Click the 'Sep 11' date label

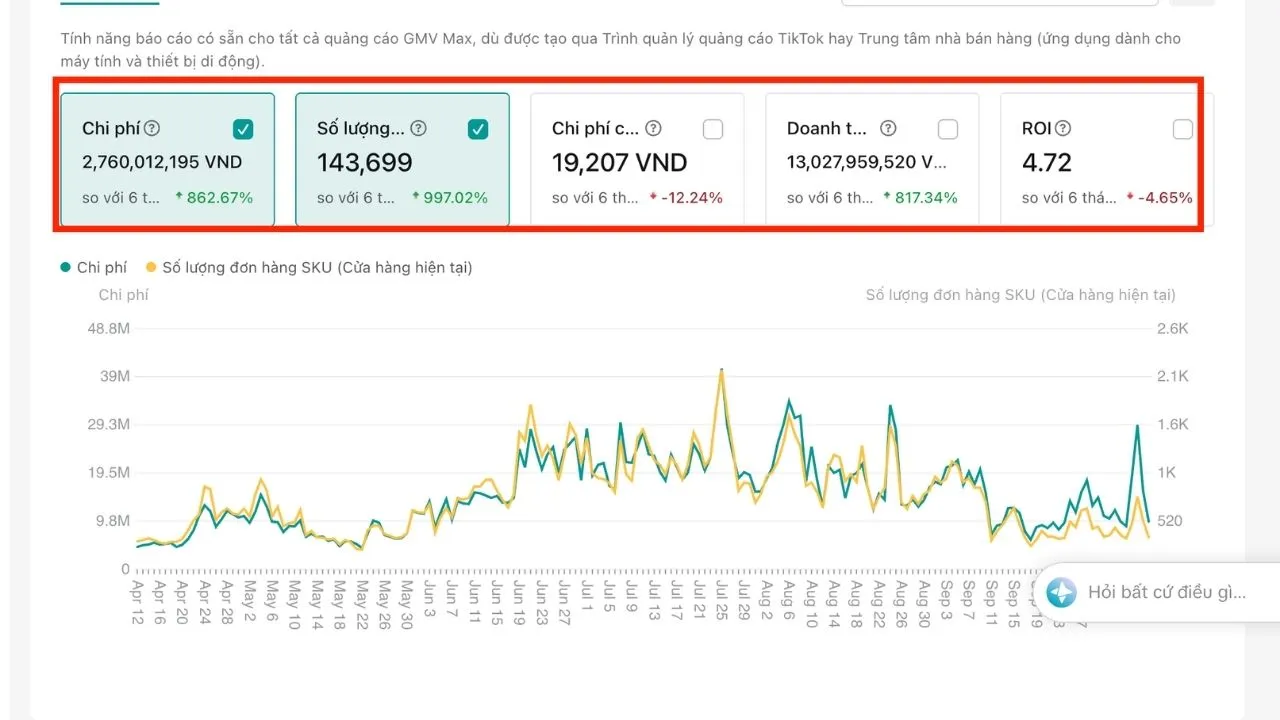[x=991, y=603]
